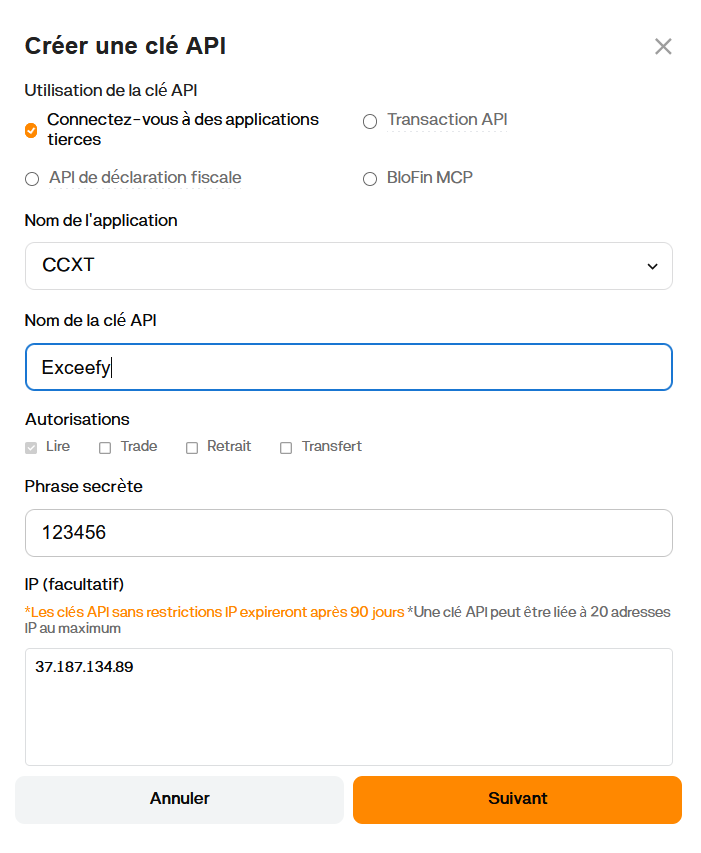Click the BloFin MCP label text

pos(430,178)
